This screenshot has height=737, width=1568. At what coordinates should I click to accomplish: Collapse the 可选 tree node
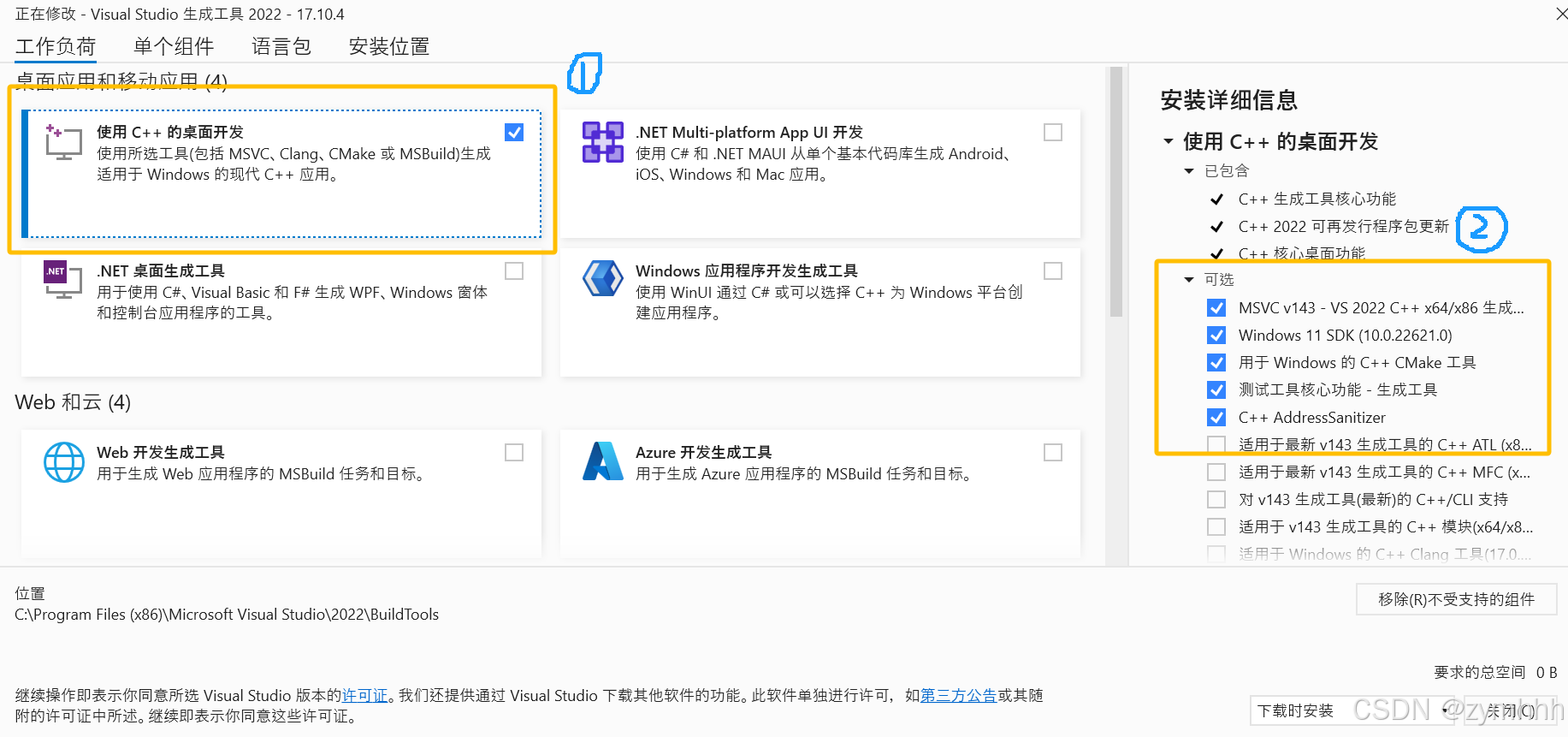point(1189,280)
